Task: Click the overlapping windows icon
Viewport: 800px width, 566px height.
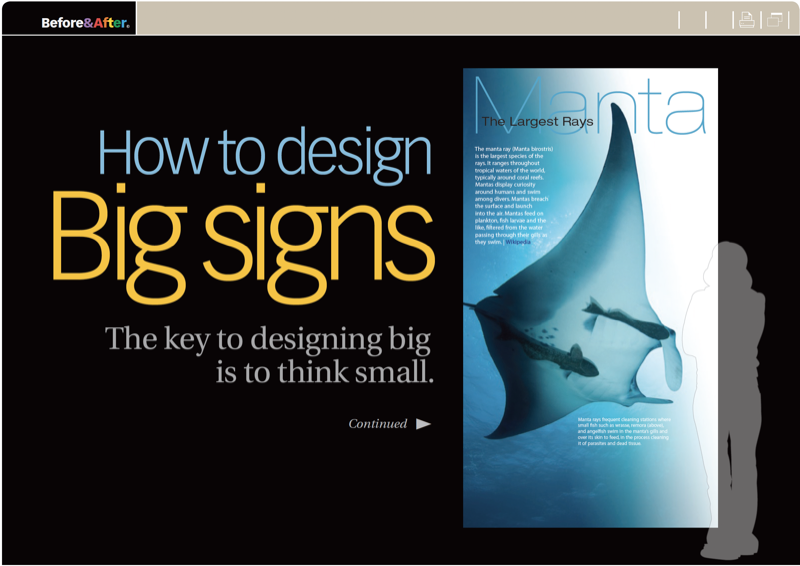Action: pos(775,20)
